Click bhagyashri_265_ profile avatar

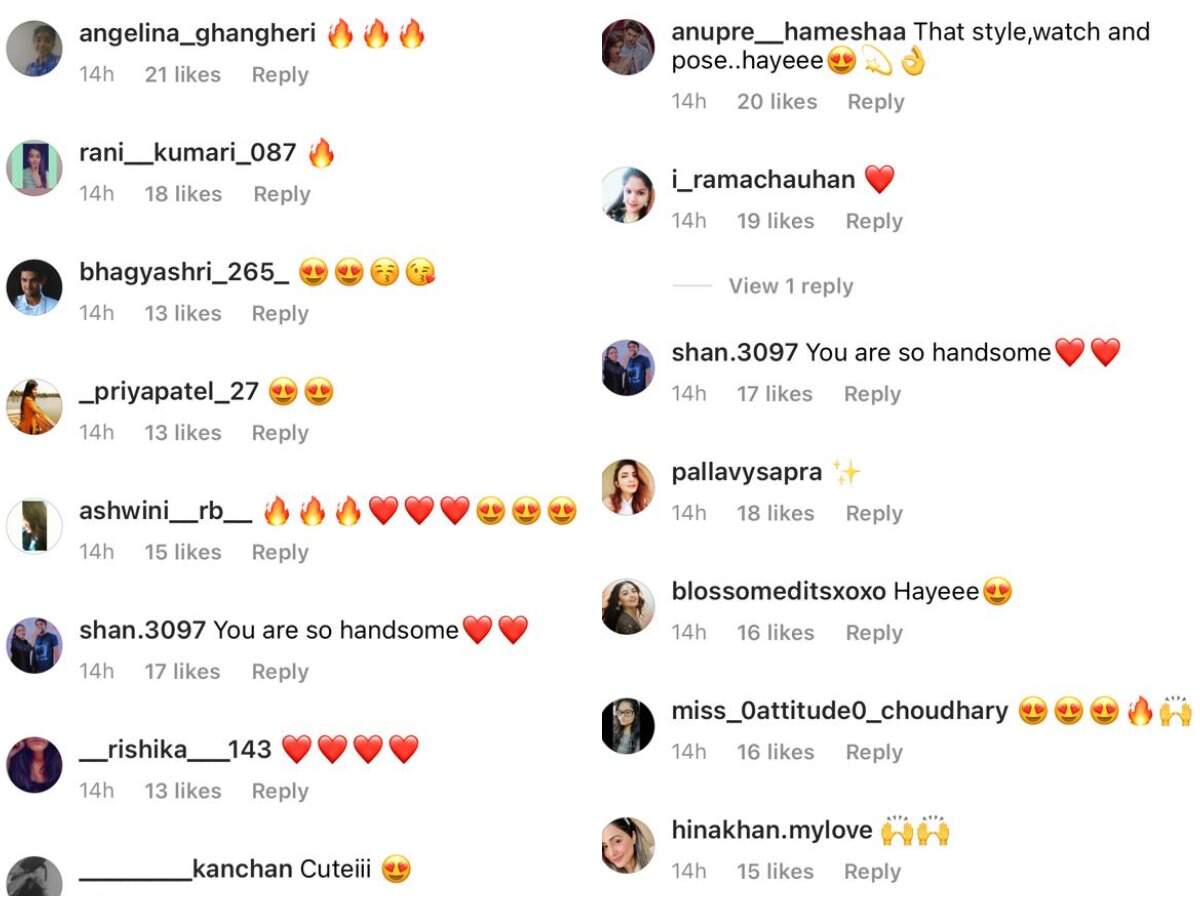pyautogui.click(x=34, y=287)
